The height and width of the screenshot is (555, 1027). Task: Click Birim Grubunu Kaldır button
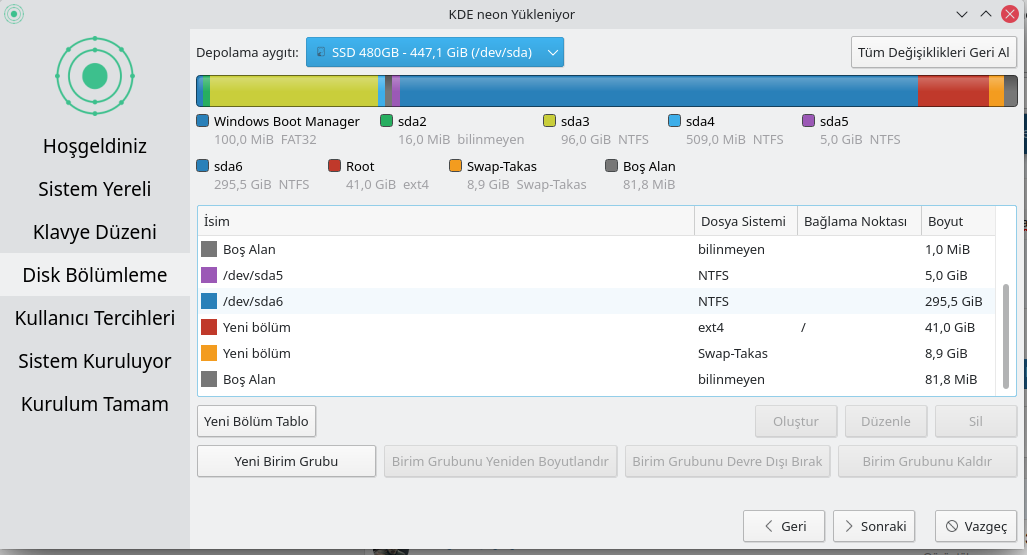(x=927, y=461)
